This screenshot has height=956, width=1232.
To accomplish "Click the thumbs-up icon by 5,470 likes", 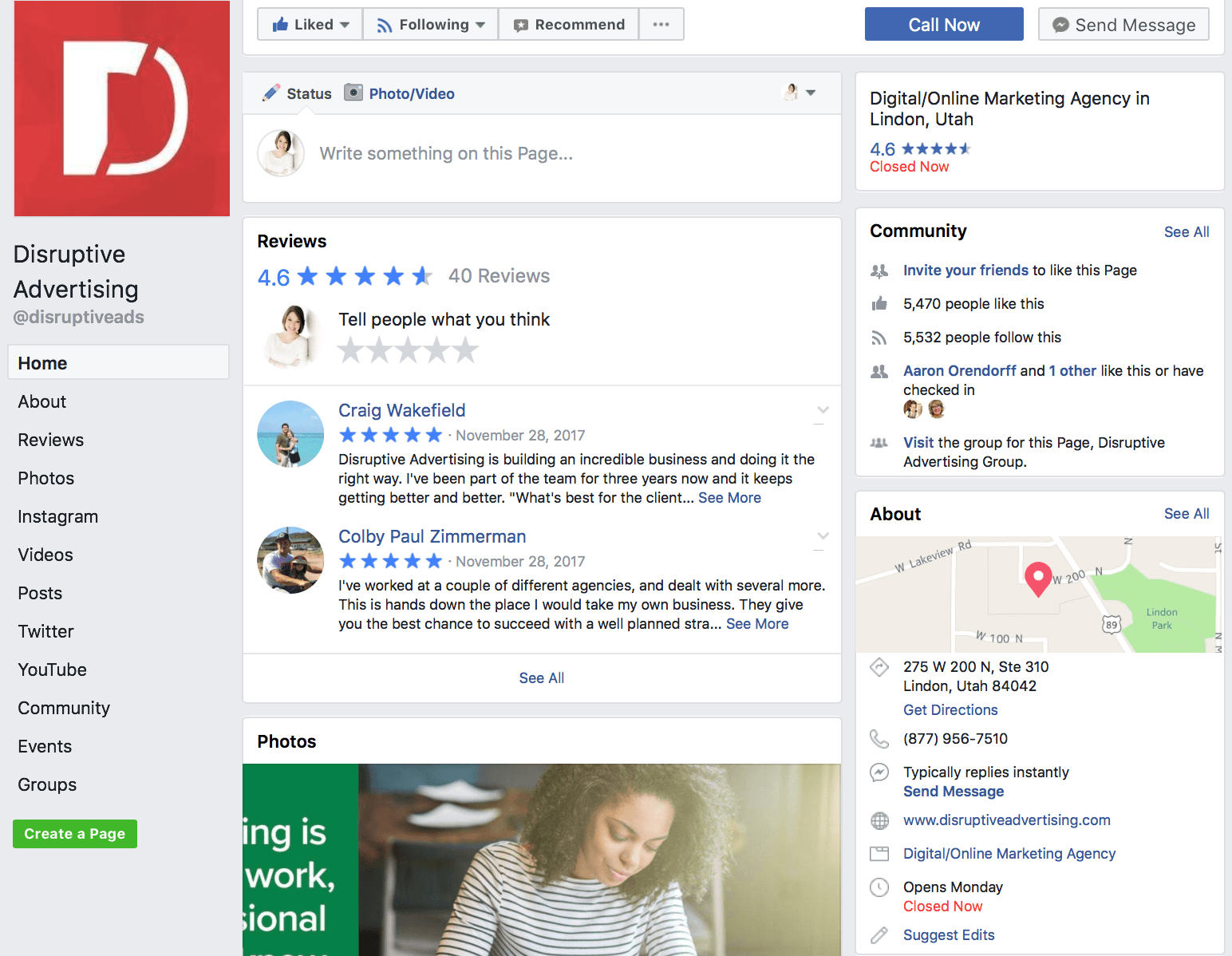I will pyautogui.click(x=879, y=303).
